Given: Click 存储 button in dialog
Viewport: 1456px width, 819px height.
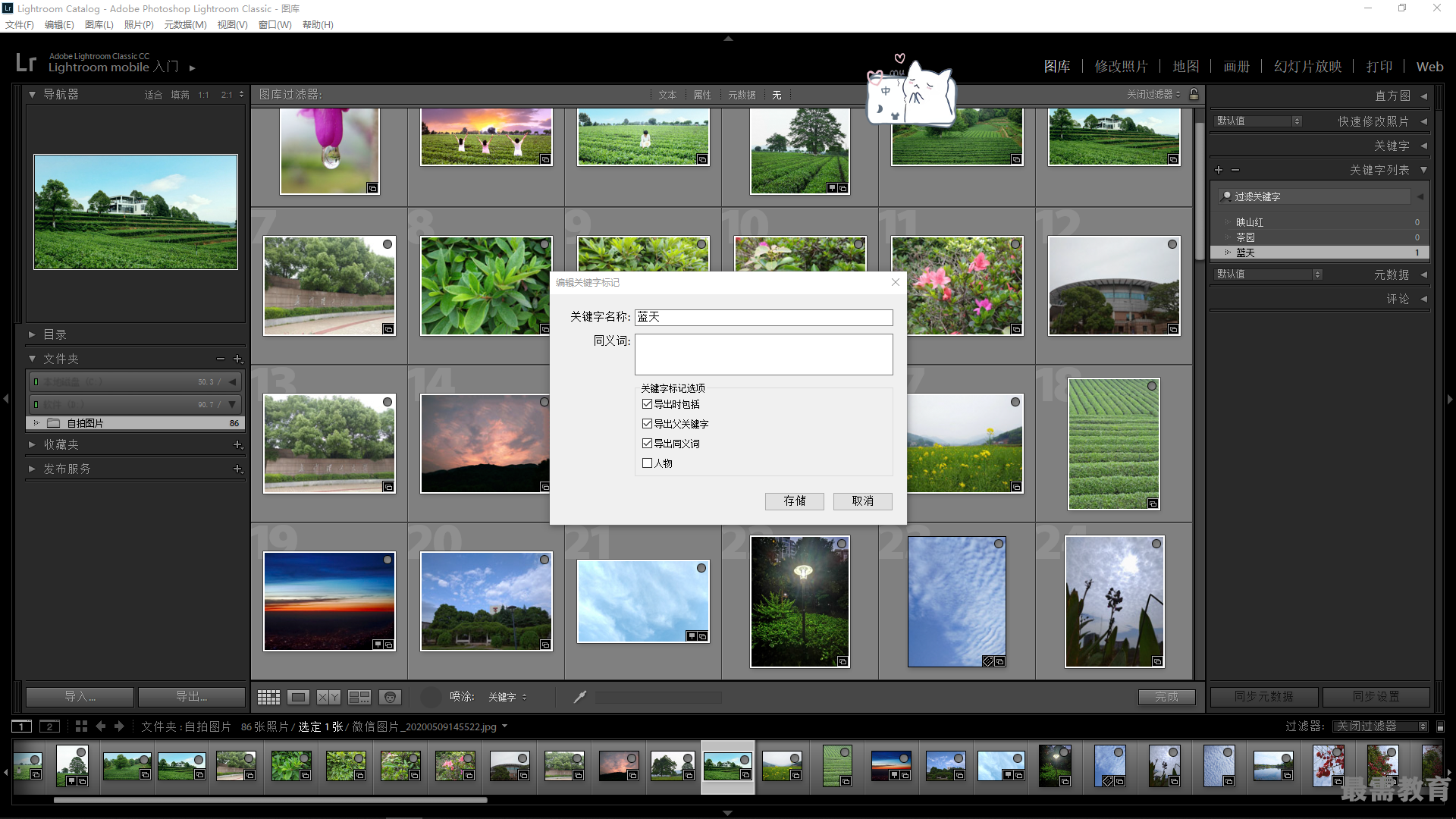Looking at the screenshot, I should (x=794, y=501).
